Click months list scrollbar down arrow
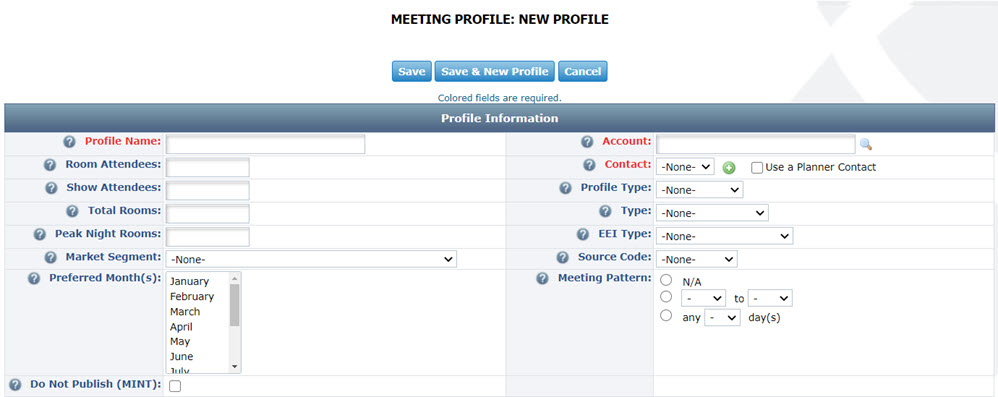This screenshot has height=397, width=998. [234, 366]
